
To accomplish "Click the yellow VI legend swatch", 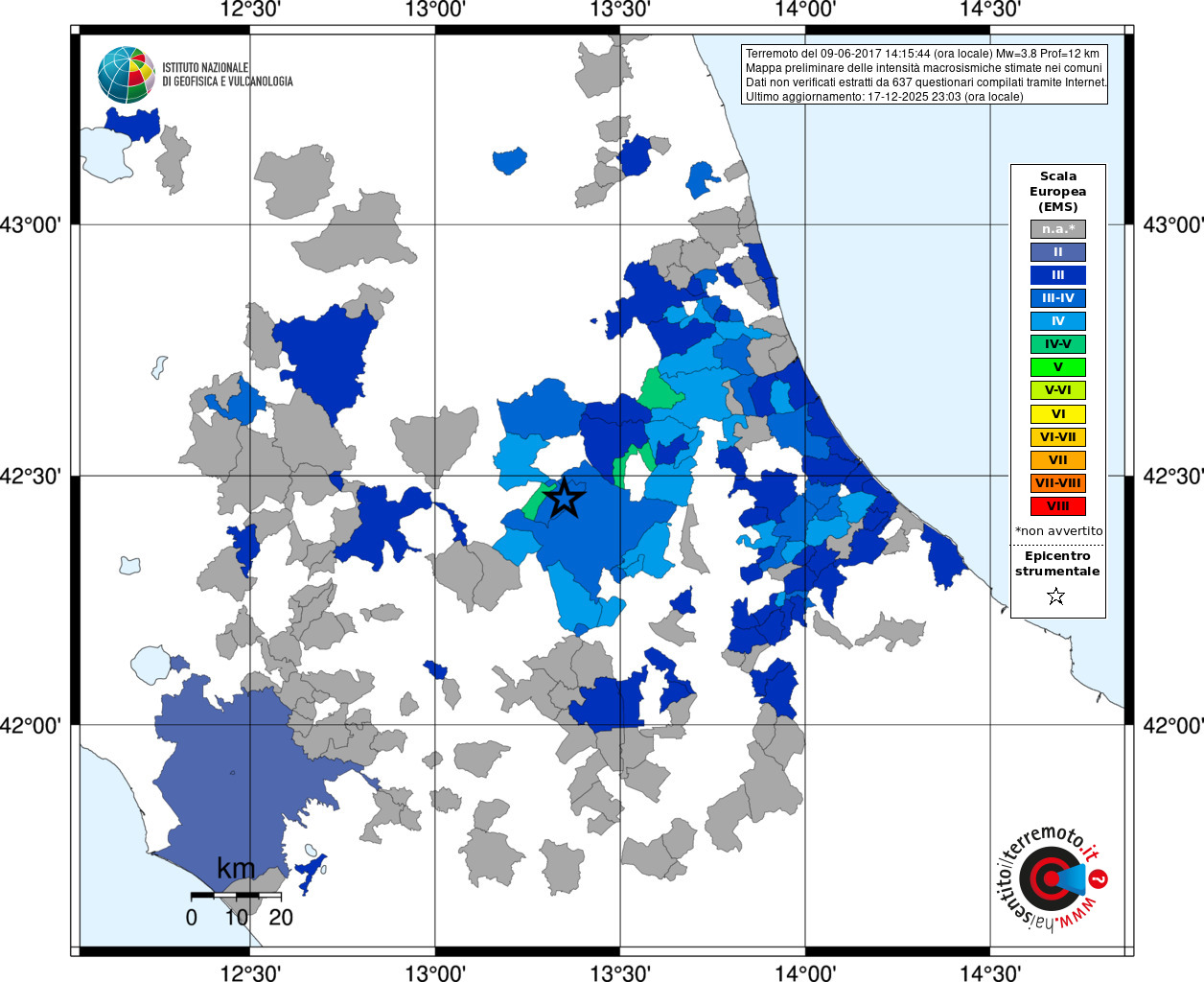I will (1058, 414).
